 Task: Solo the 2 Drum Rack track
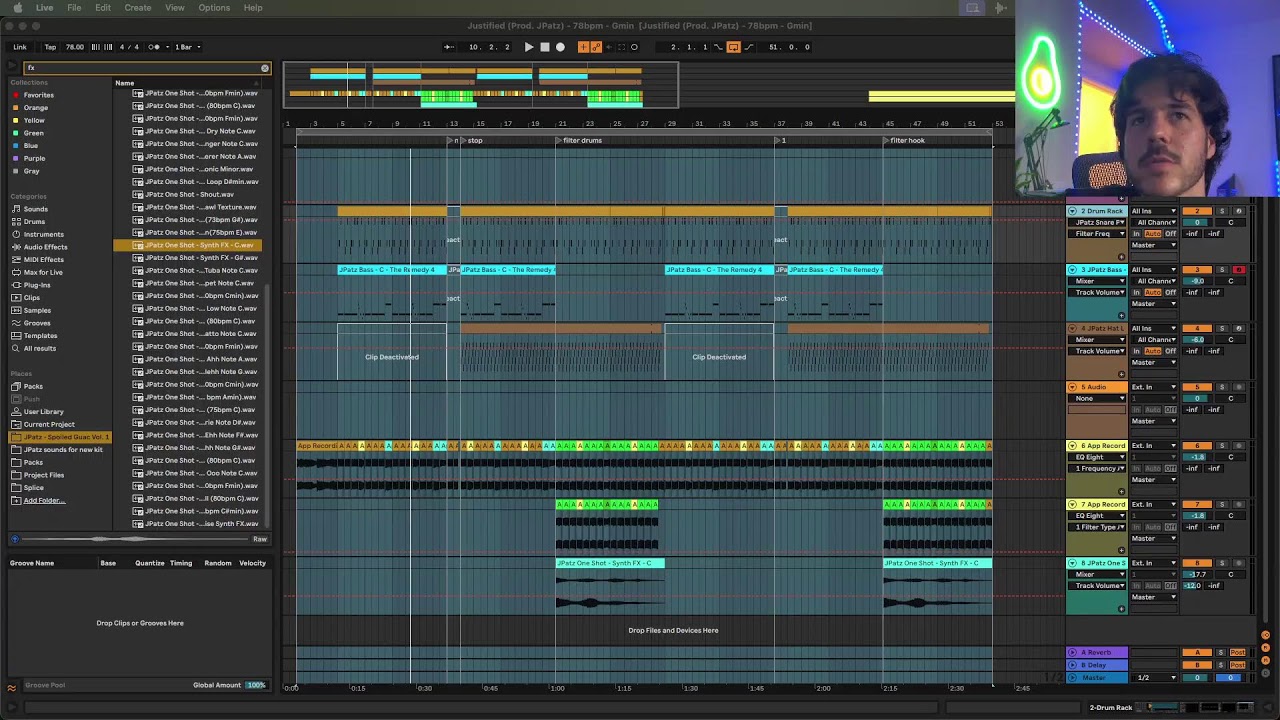(x=1221, y=211)
